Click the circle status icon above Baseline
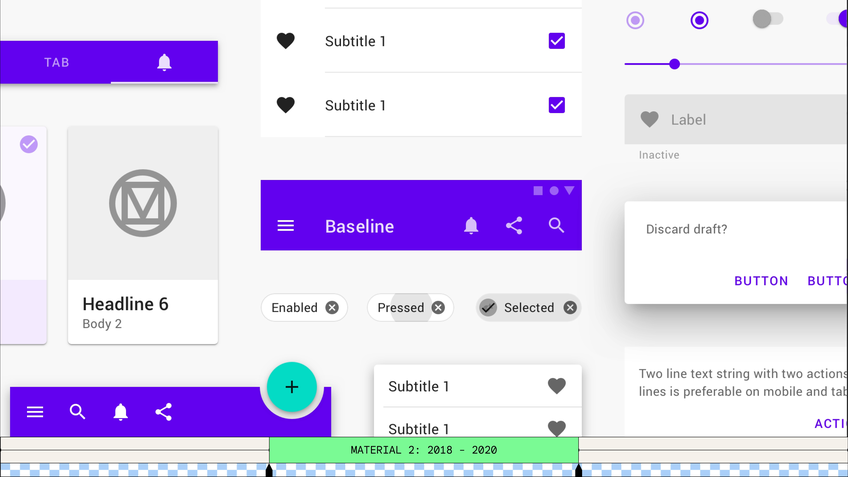The height and width of the screenshot is (477, 848). click(x=554, y=190)
